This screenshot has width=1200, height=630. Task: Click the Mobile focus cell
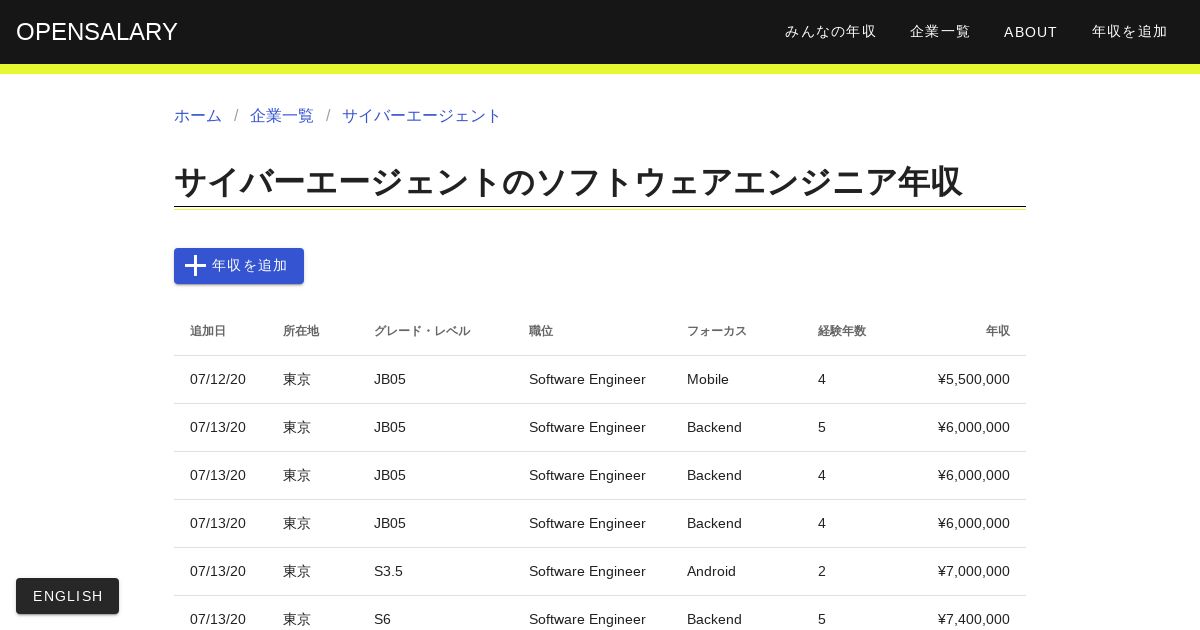tap(708, 380)
